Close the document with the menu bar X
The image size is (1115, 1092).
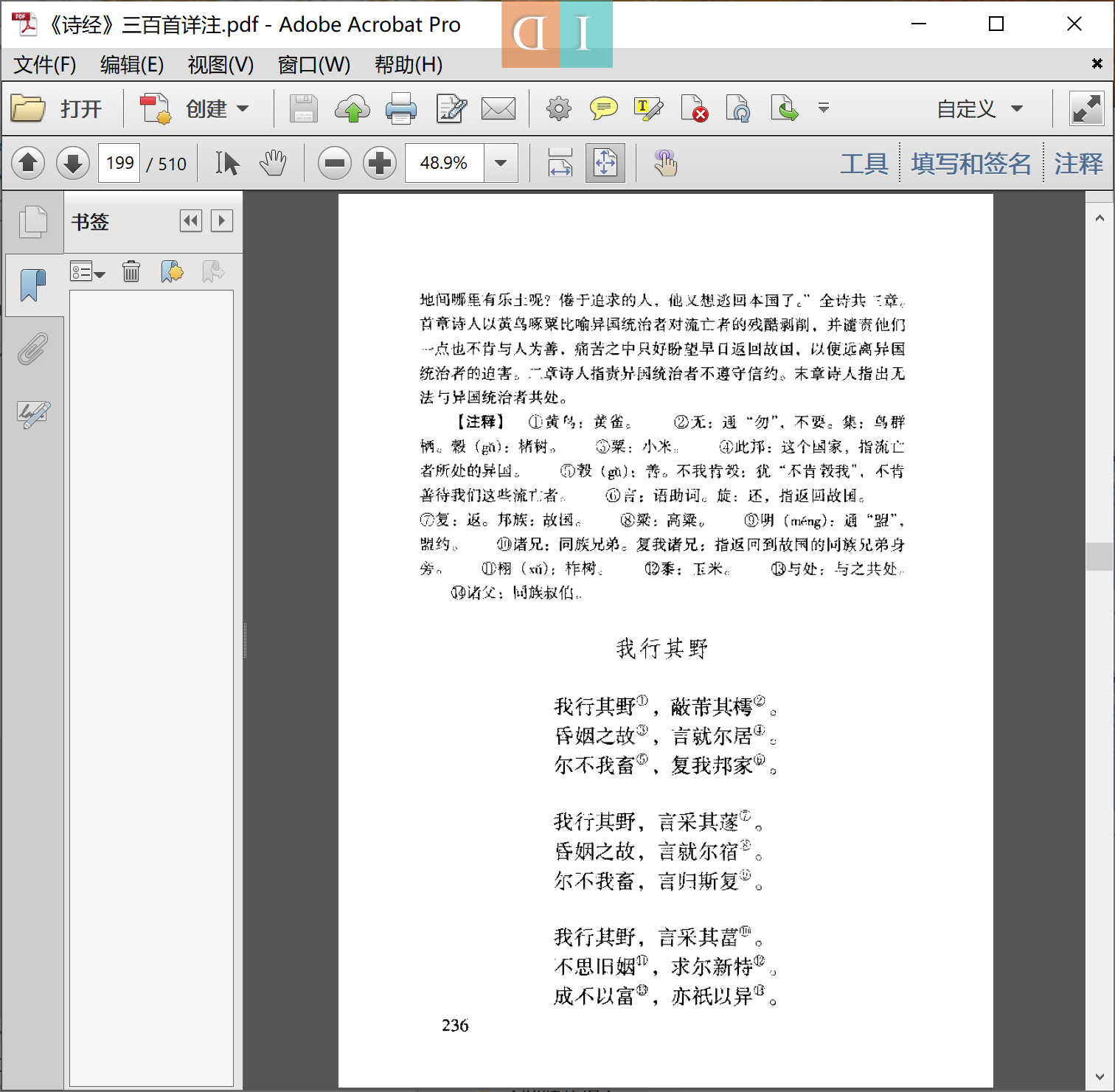point(1097,64)
